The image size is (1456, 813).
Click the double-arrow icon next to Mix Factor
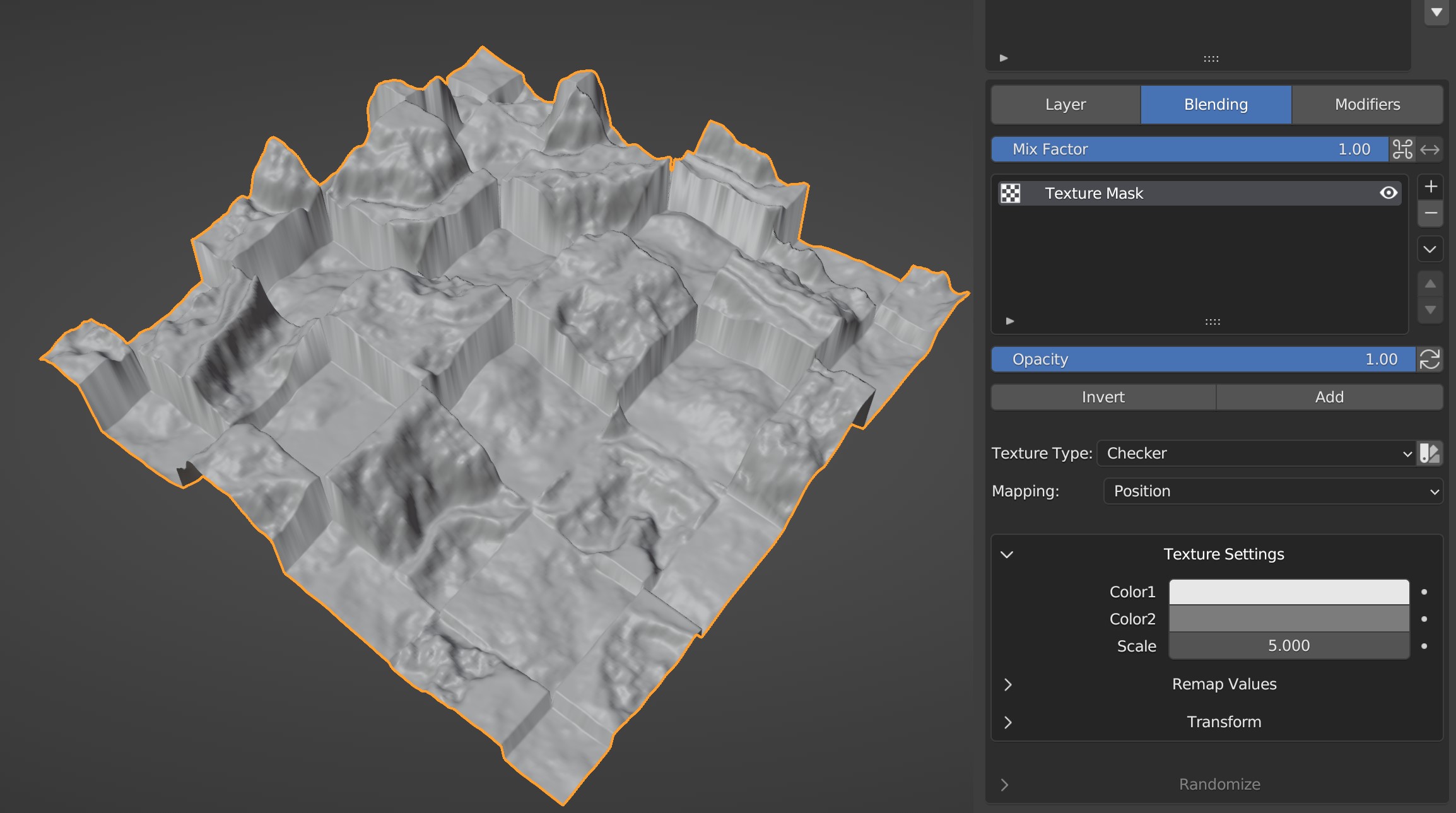click(x=1430, y=149)
